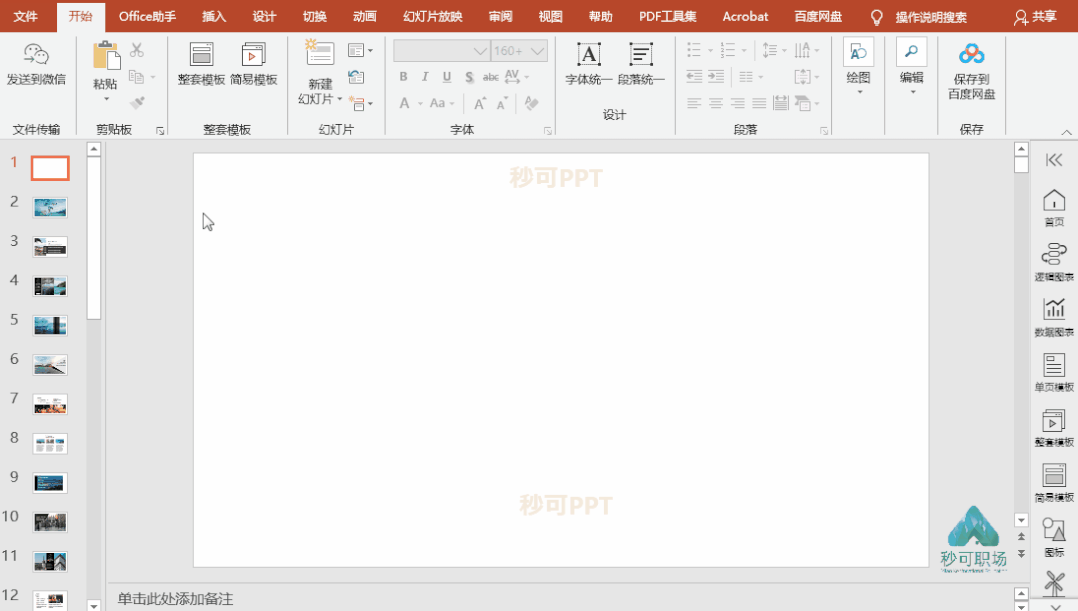Viewport: 1078px width, 611px height.
Task: Collapse the right sidebar with double chevron
Action: click(1054, 160)
